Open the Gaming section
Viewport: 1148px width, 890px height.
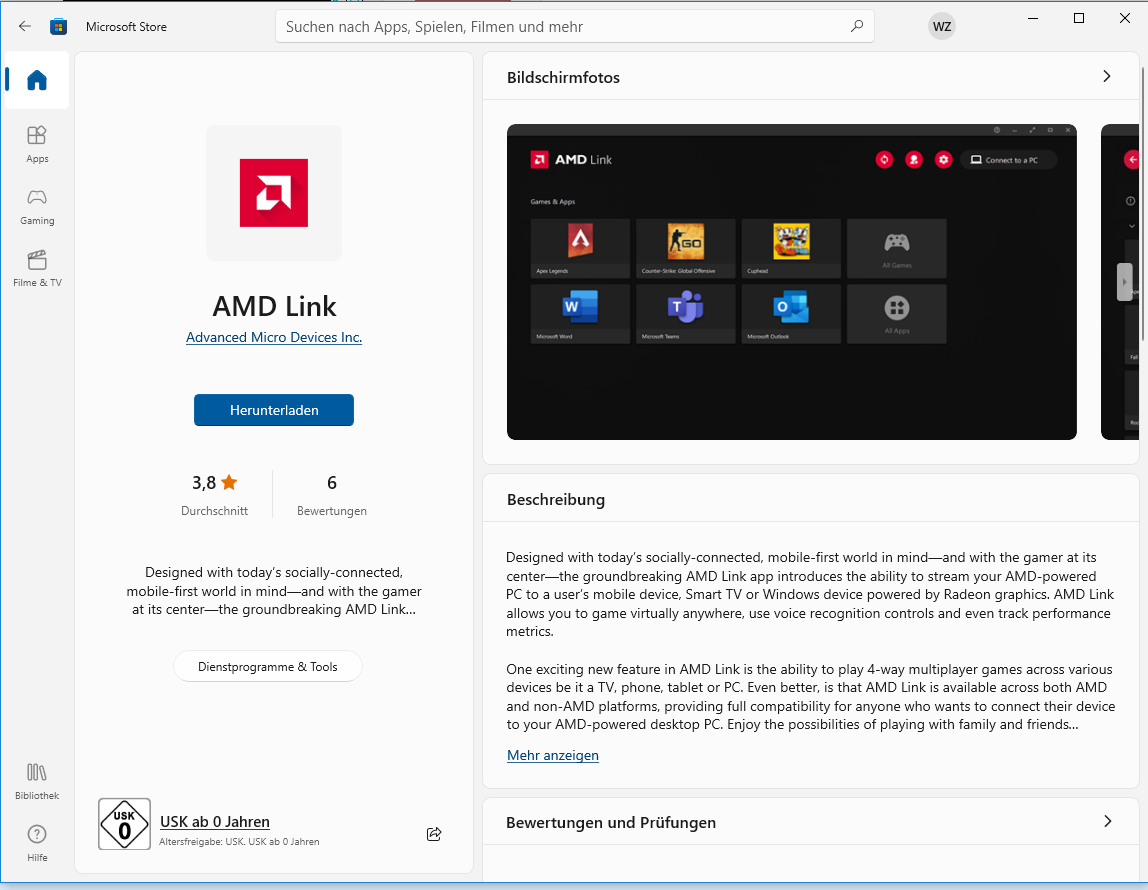(37, 207)
